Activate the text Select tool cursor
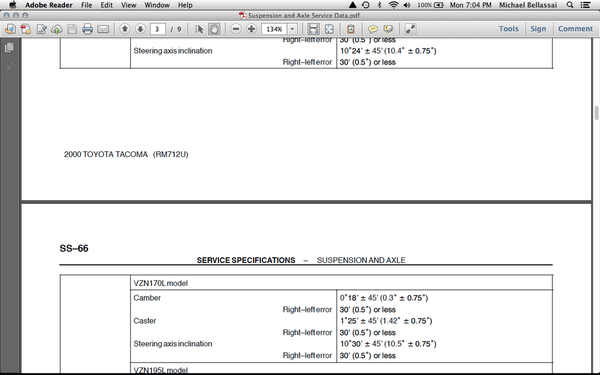The height and width of the screenshot is (375, 600). (x=199, y=29)
